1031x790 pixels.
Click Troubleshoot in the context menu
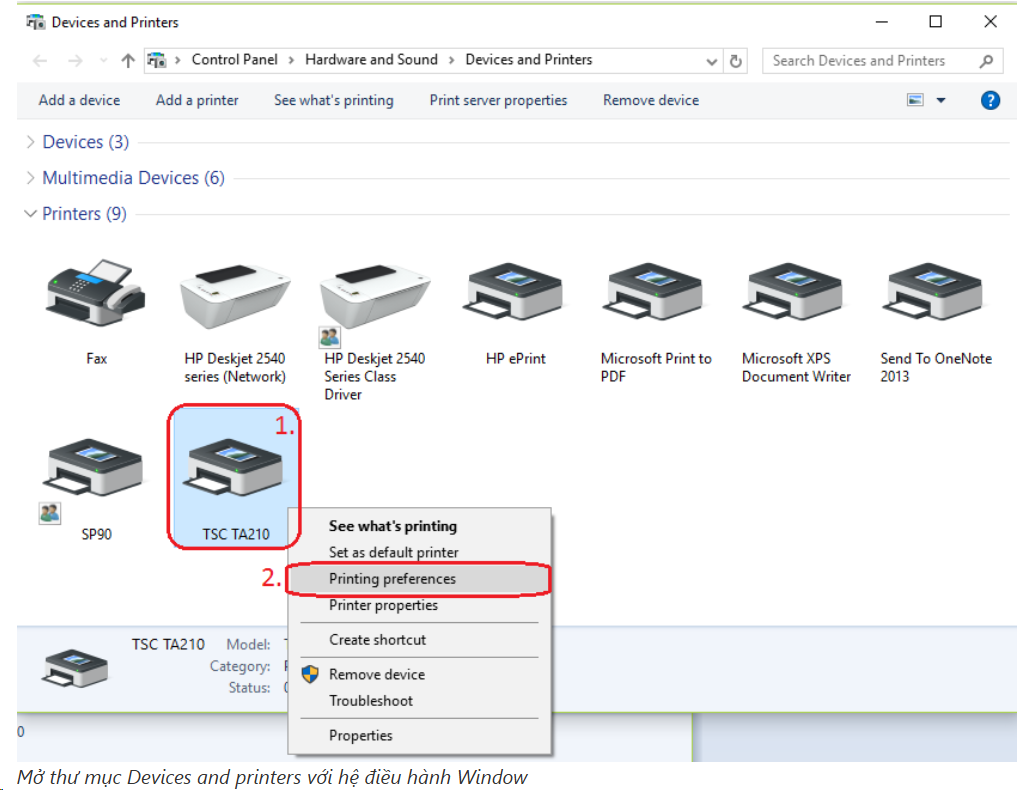tap(371, 701)
